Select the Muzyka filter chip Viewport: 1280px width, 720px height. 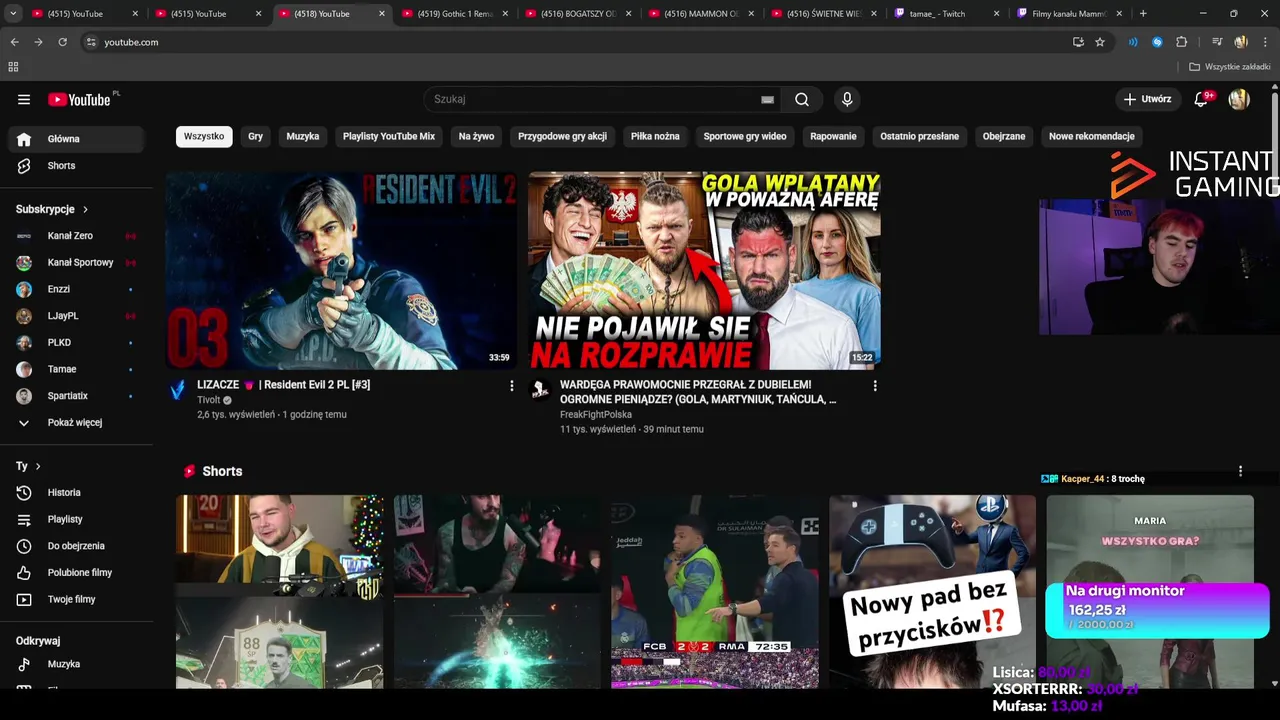tap(303, 136)
